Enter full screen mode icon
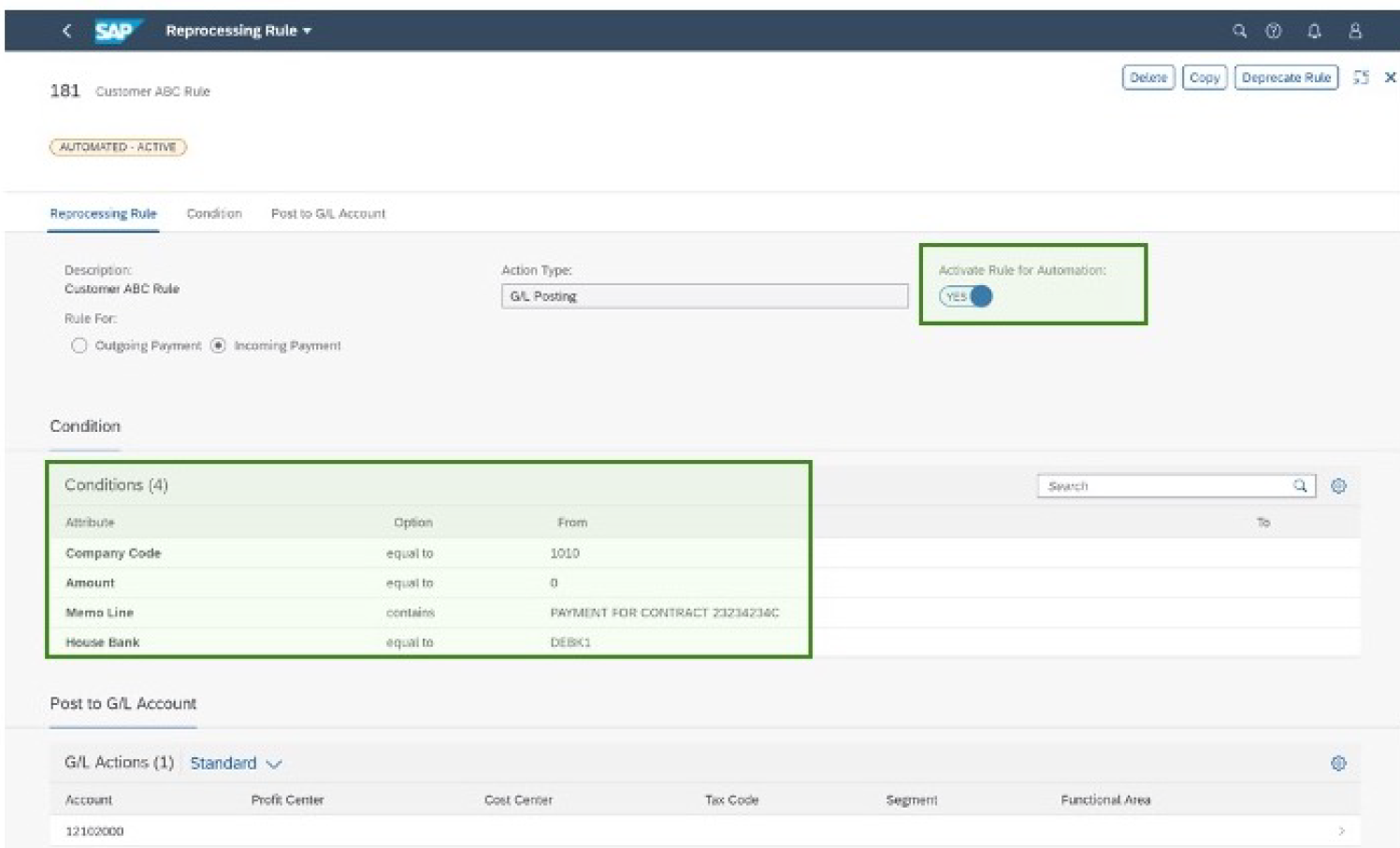The height and width of the screenshot is (848, 1400). pos(1361,78)
